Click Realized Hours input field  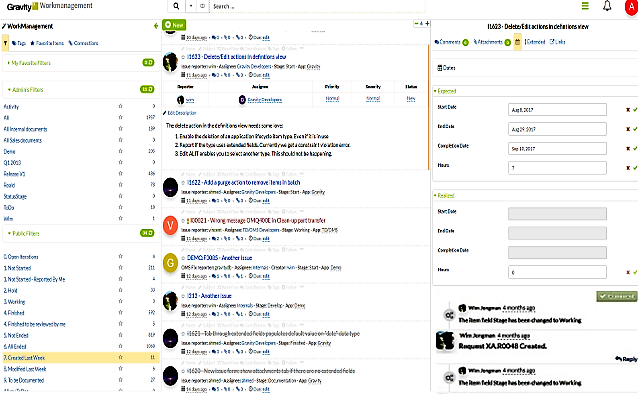tap(557, 272)
